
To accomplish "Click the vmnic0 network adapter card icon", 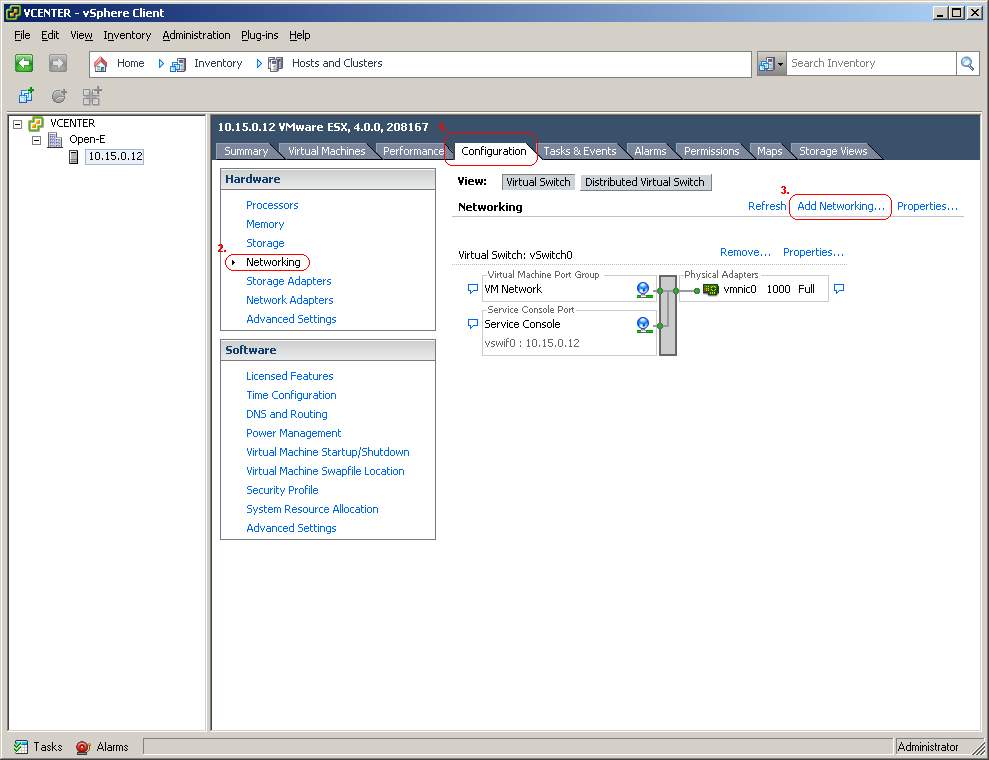I will tap(711, 289).
